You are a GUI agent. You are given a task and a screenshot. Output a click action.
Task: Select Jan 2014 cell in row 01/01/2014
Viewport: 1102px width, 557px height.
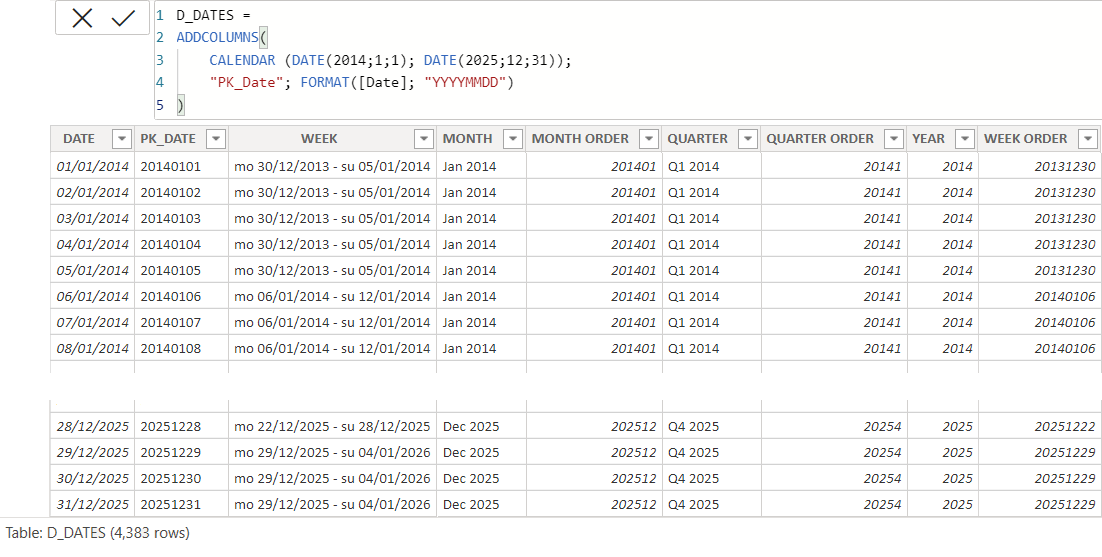[481, 166]
